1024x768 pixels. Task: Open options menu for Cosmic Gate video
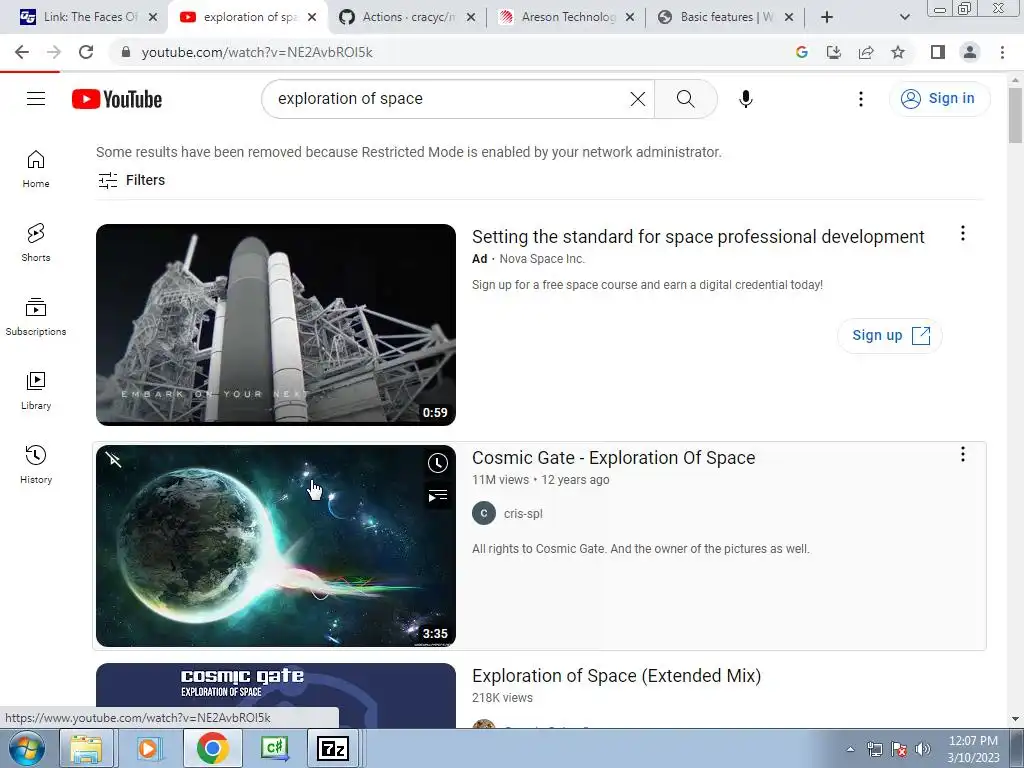pos(963,454)
